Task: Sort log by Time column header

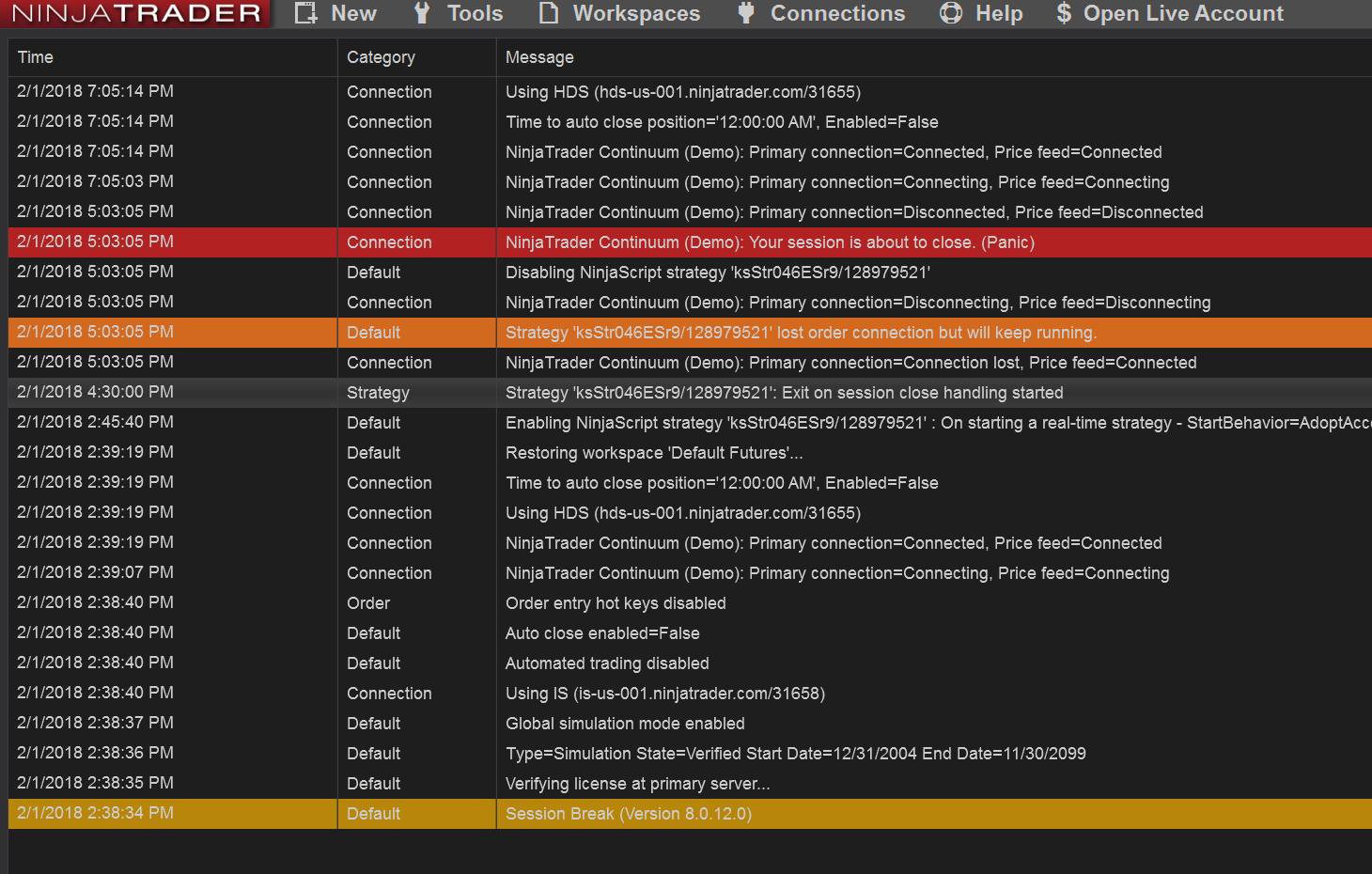Action: (36, 57)
